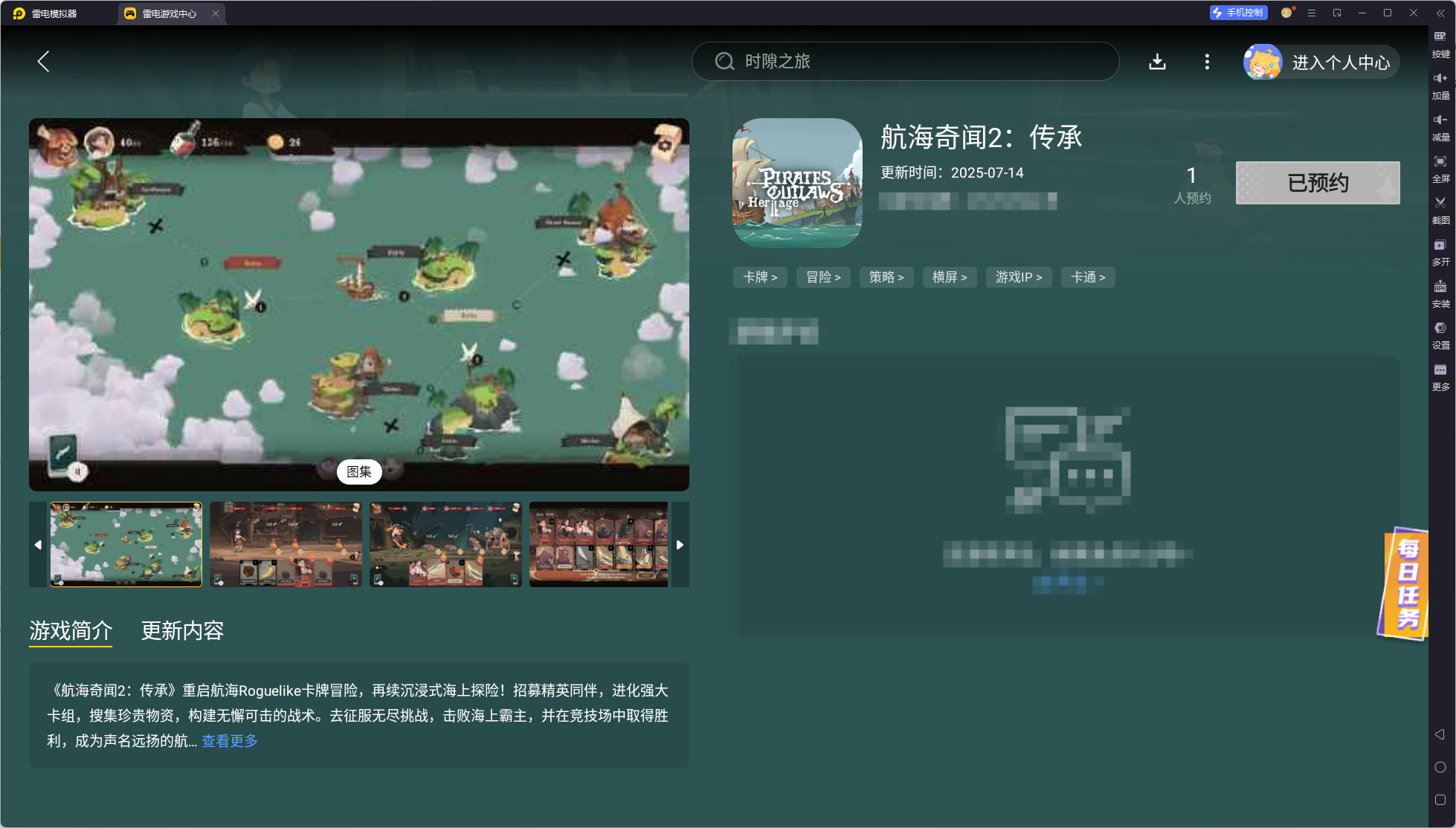Select the 游戏简介 tab
The image size is (1456, 828).
point(71,631)
